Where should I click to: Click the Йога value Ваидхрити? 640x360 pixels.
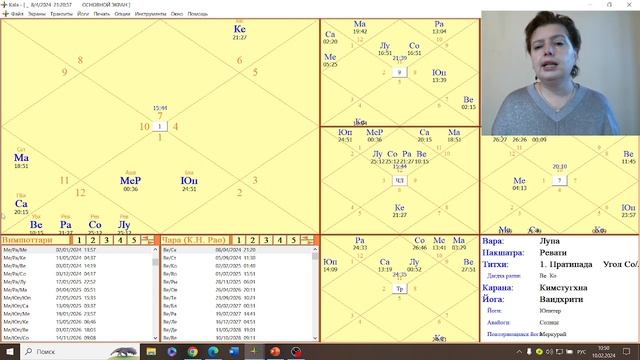tap(561, 299)
